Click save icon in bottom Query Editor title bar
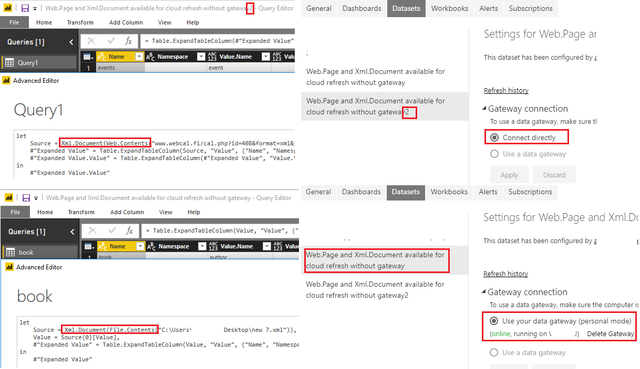This screenshot has width=640, height=369. (26, 198)
